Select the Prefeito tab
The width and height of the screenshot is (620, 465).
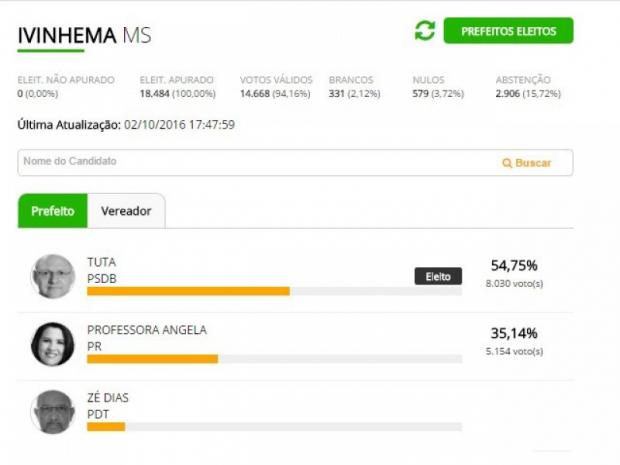pyautogui.click(x=53, y=211)
